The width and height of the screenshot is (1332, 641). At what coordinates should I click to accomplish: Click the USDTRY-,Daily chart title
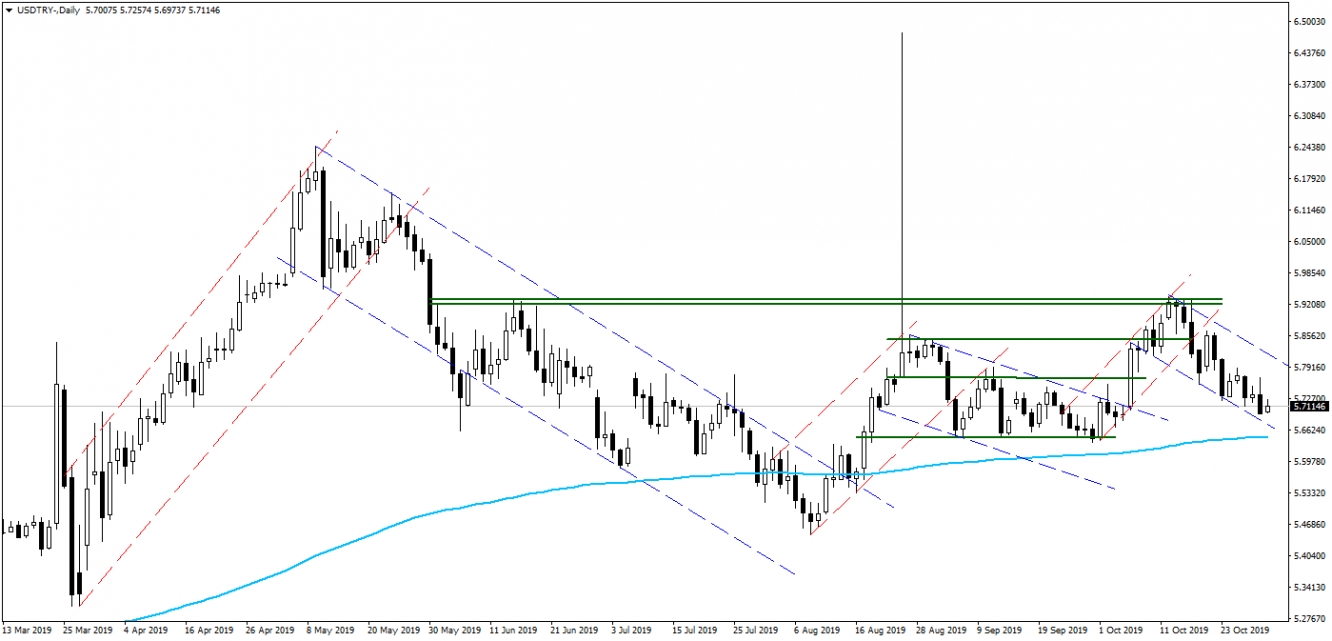click(x=48, y=8)
